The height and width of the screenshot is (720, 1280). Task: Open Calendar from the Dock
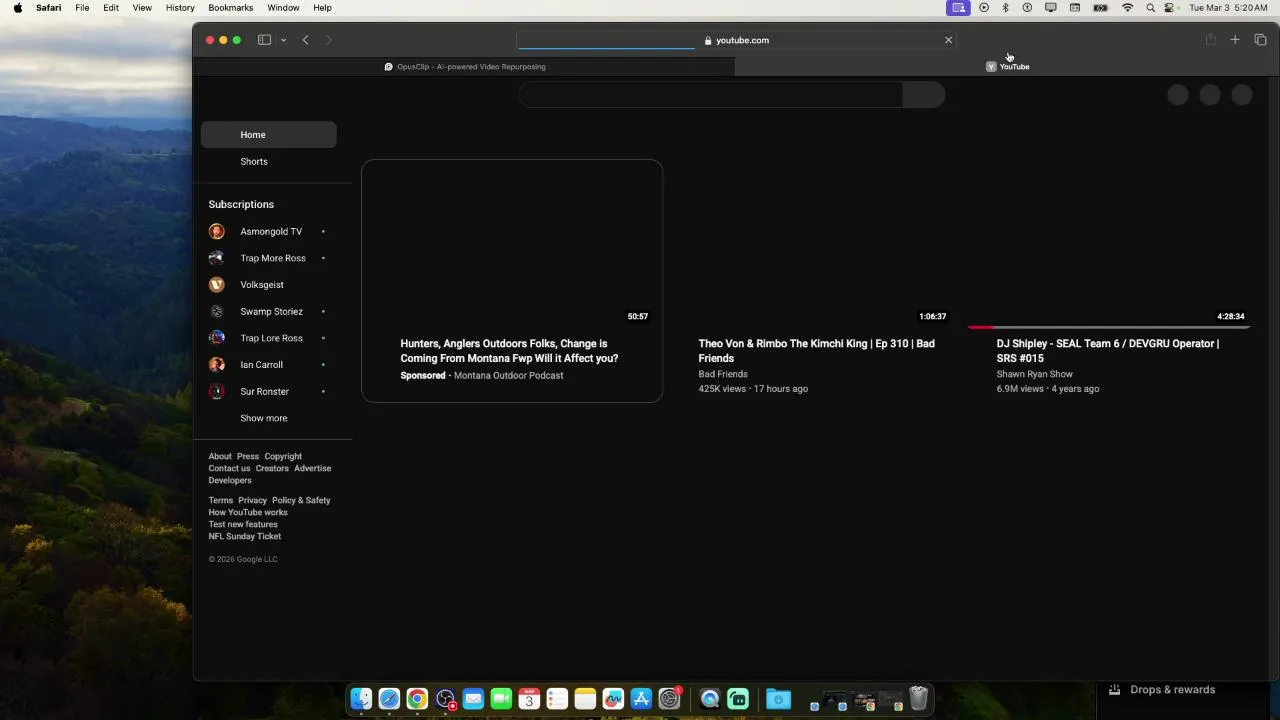tap(529, 699)
